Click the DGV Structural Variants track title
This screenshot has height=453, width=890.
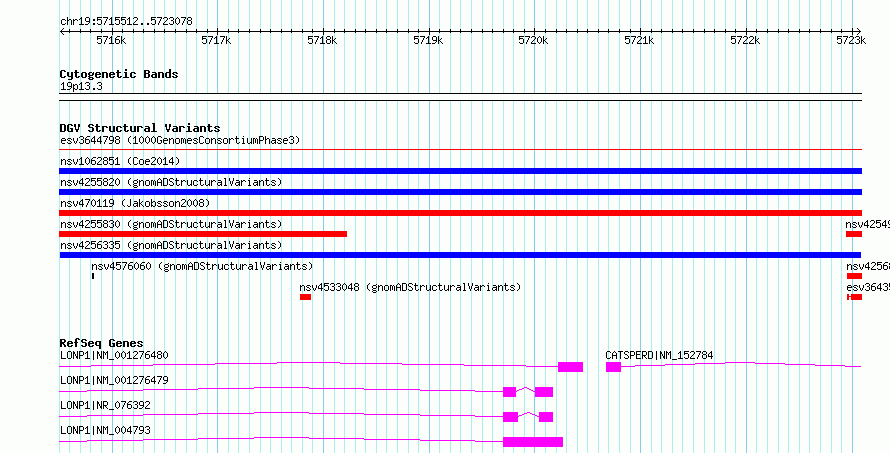[140, 128]
